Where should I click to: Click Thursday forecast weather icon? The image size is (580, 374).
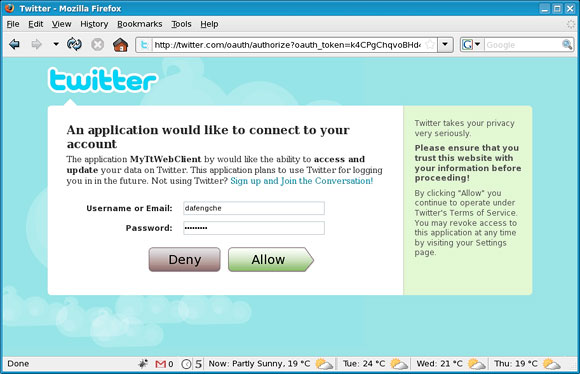(x=552, y=364)
